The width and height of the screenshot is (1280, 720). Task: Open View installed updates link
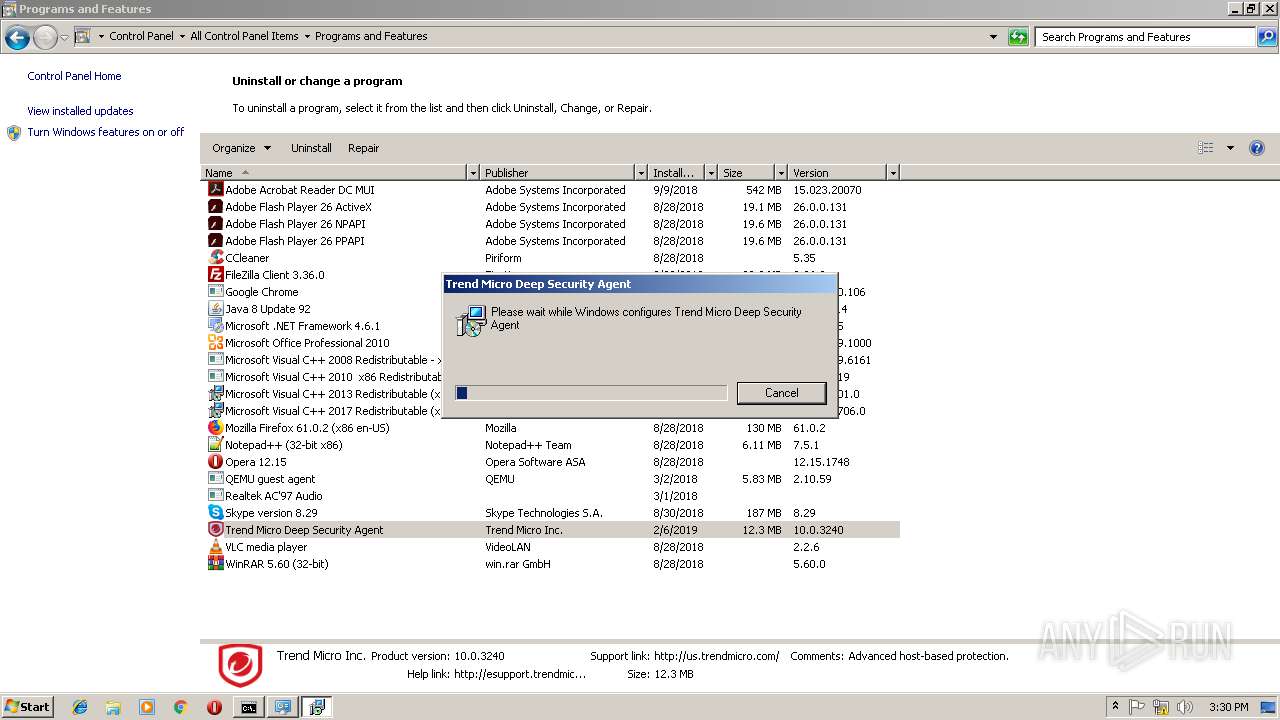coord(80,111)
